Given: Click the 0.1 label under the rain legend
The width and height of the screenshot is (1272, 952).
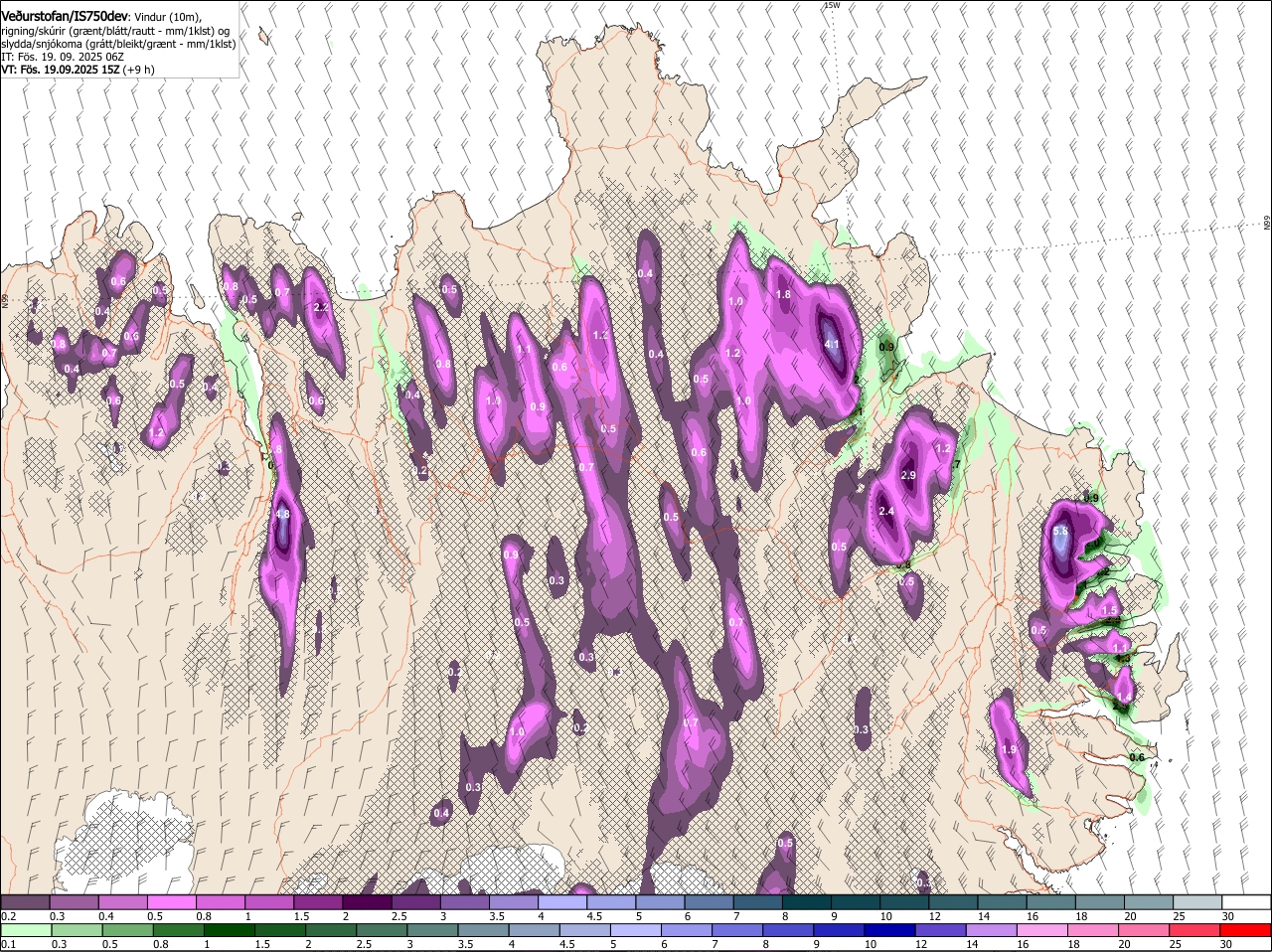Looking at the screenshot, I should pos(8,944).
